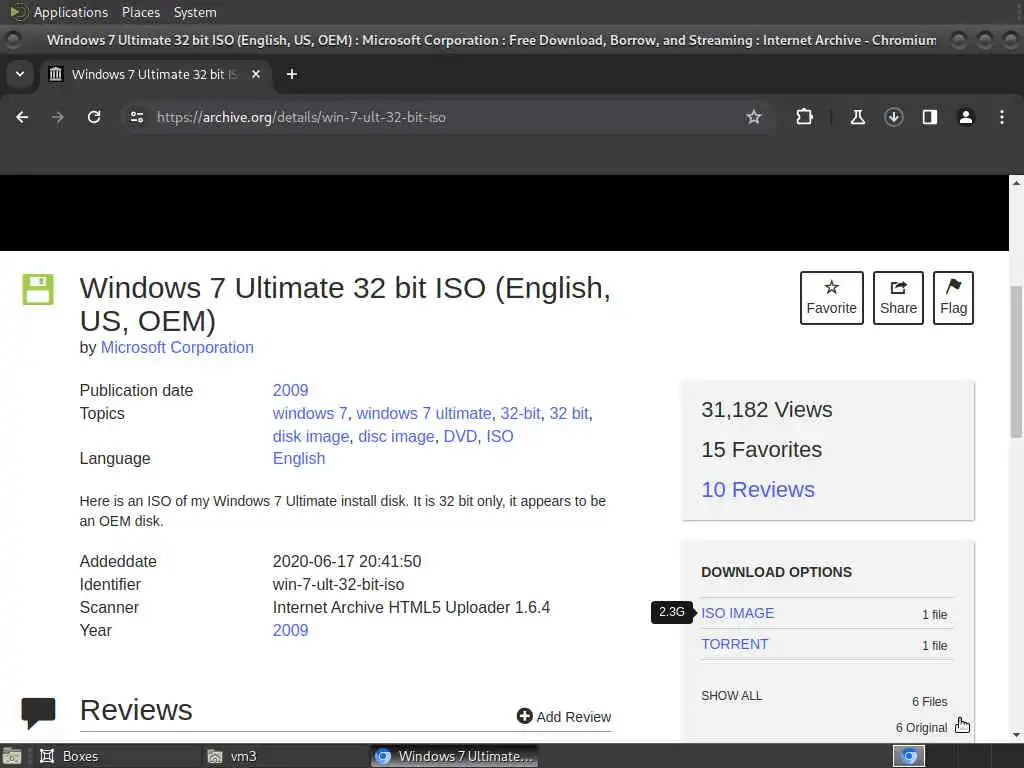Click the scrollbar up arrow
Viewport: 1024px width, 768px height.
tap(1016, 183)
